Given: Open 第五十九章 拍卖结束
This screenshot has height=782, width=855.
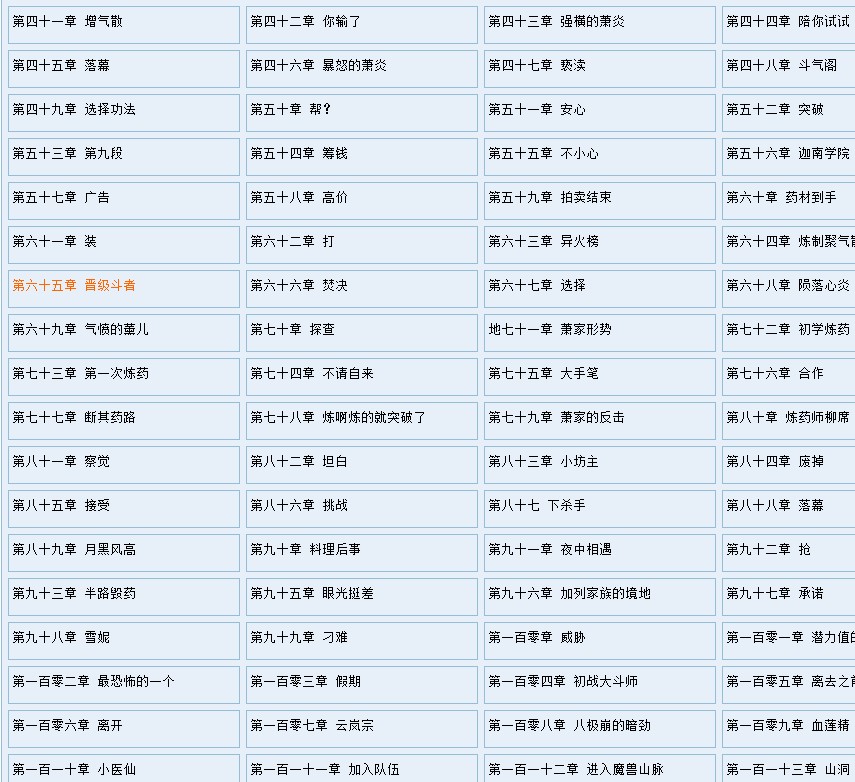Looking at the screenshot, I should click(x=550, y=198).
